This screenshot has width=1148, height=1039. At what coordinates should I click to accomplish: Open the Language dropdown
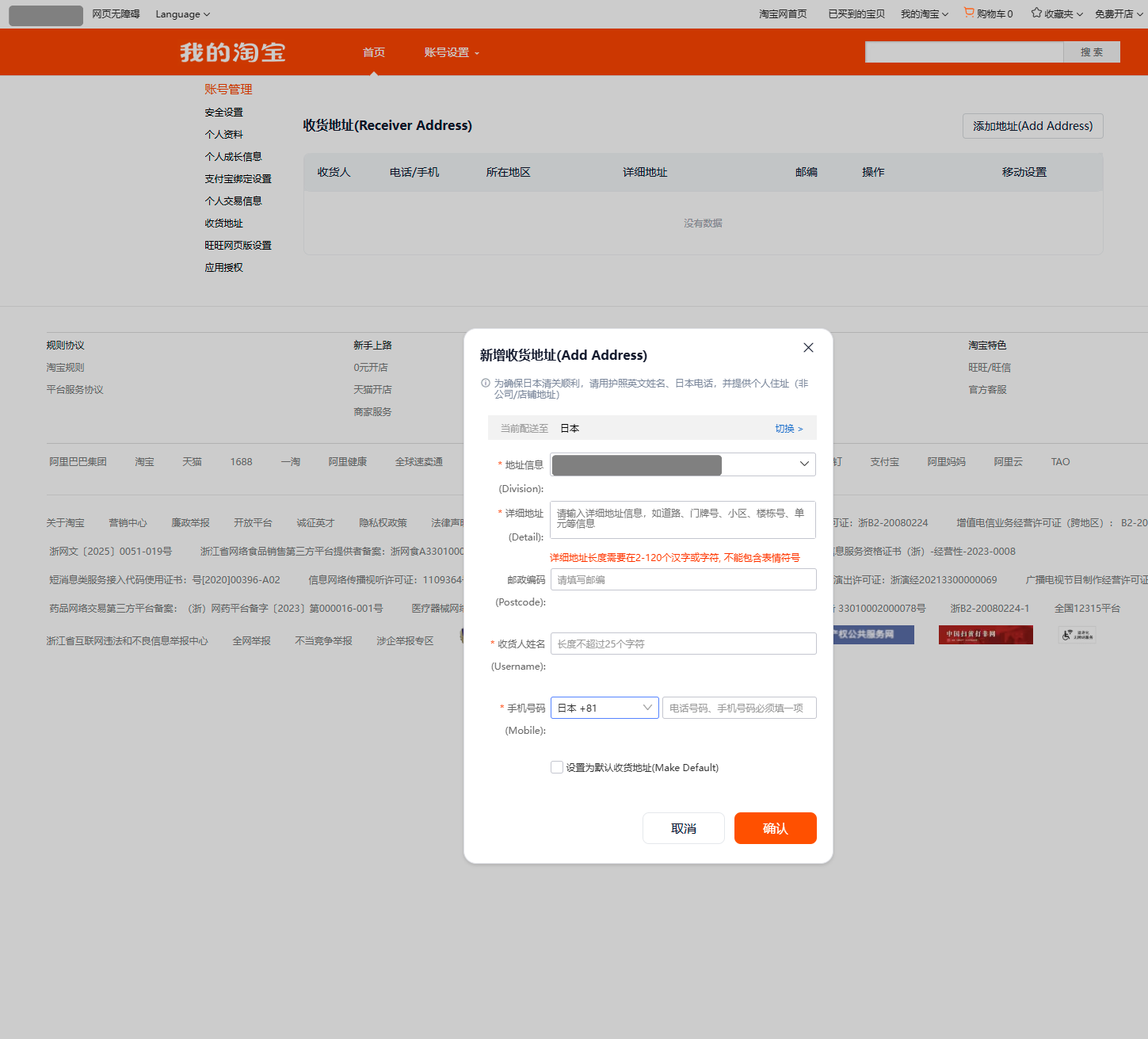tap(182, 14)
